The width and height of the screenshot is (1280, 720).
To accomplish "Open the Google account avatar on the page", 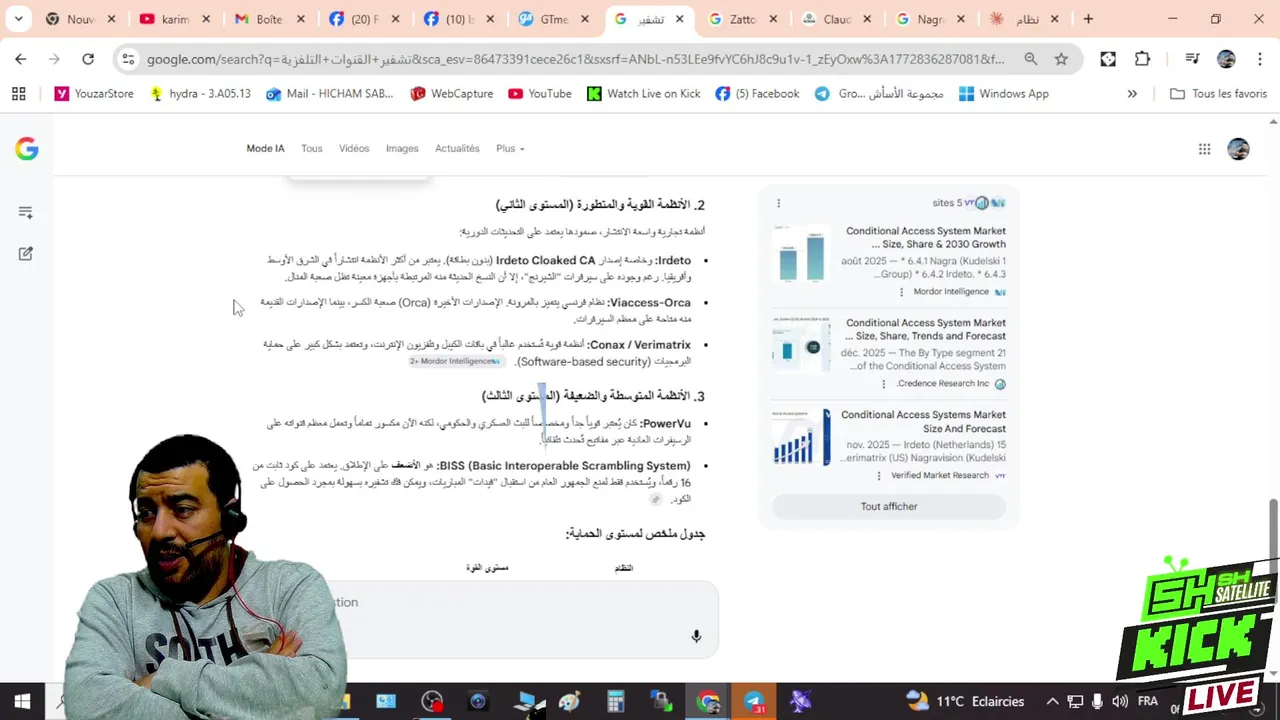I will 1238,149.
